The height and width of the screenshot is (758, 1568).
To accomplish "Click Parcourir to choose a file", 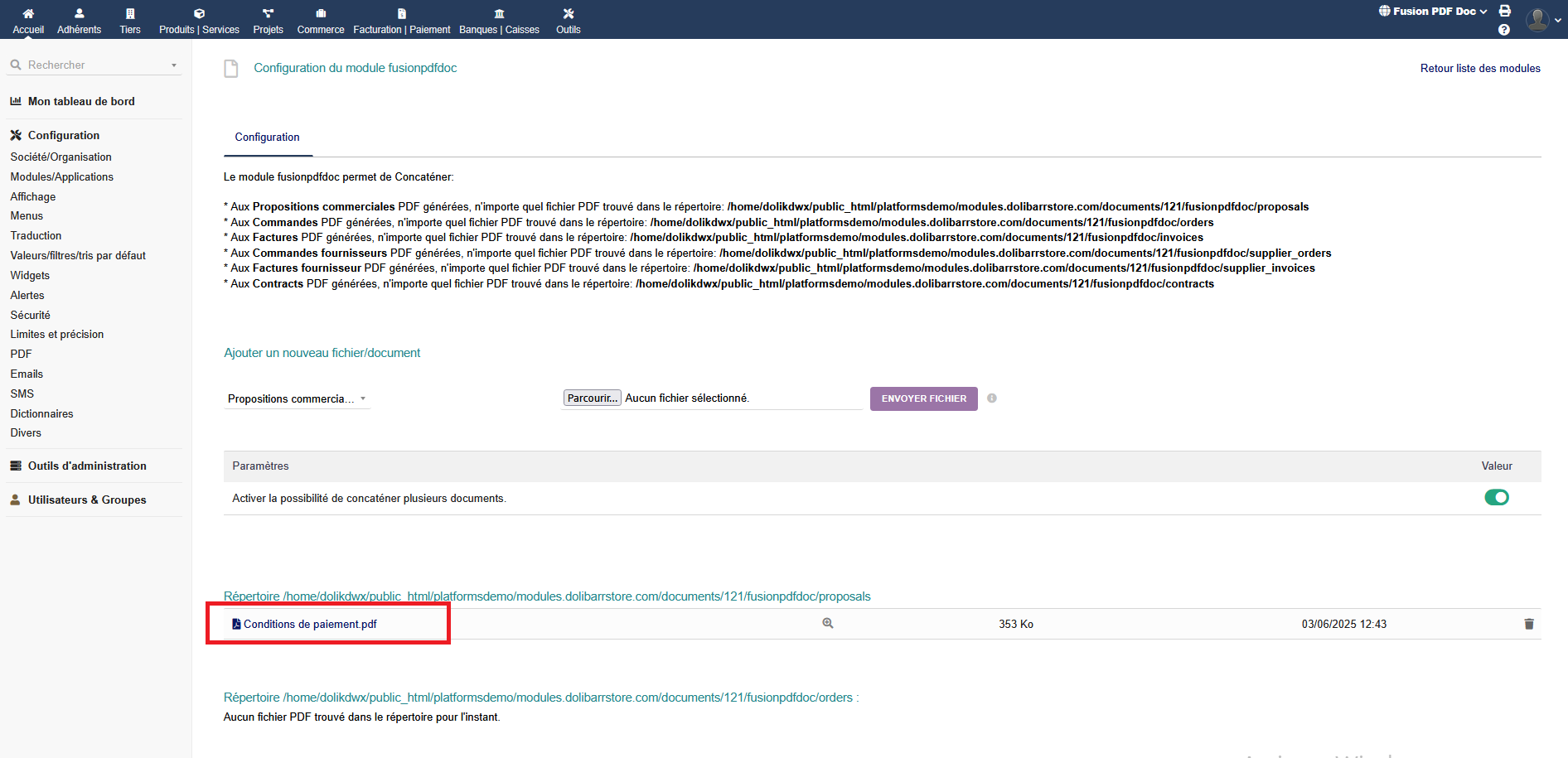I will tap(592, 398).
